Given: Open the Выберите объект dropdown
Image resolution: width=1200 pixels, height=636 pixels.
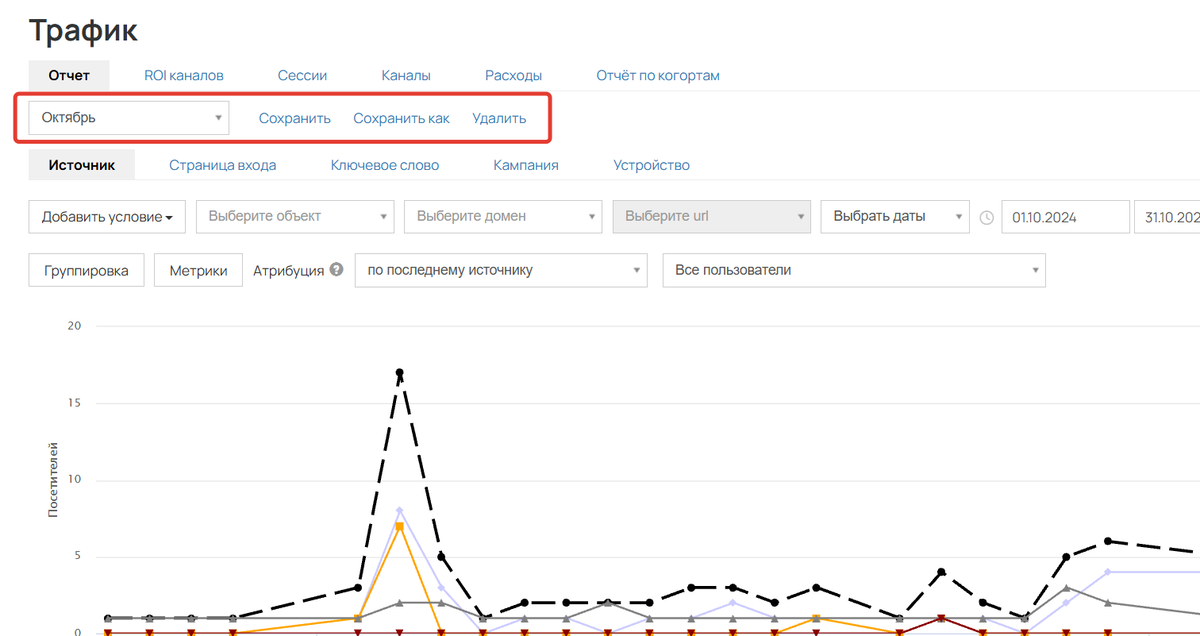Looking at the screenshot, I should pyautogui.click(x=295, y=217).
